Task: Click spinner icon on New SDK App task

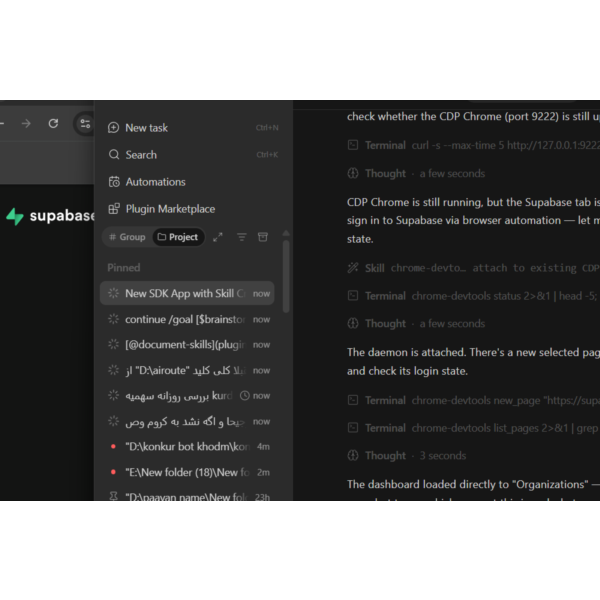Action: click(x=113, y=293)
